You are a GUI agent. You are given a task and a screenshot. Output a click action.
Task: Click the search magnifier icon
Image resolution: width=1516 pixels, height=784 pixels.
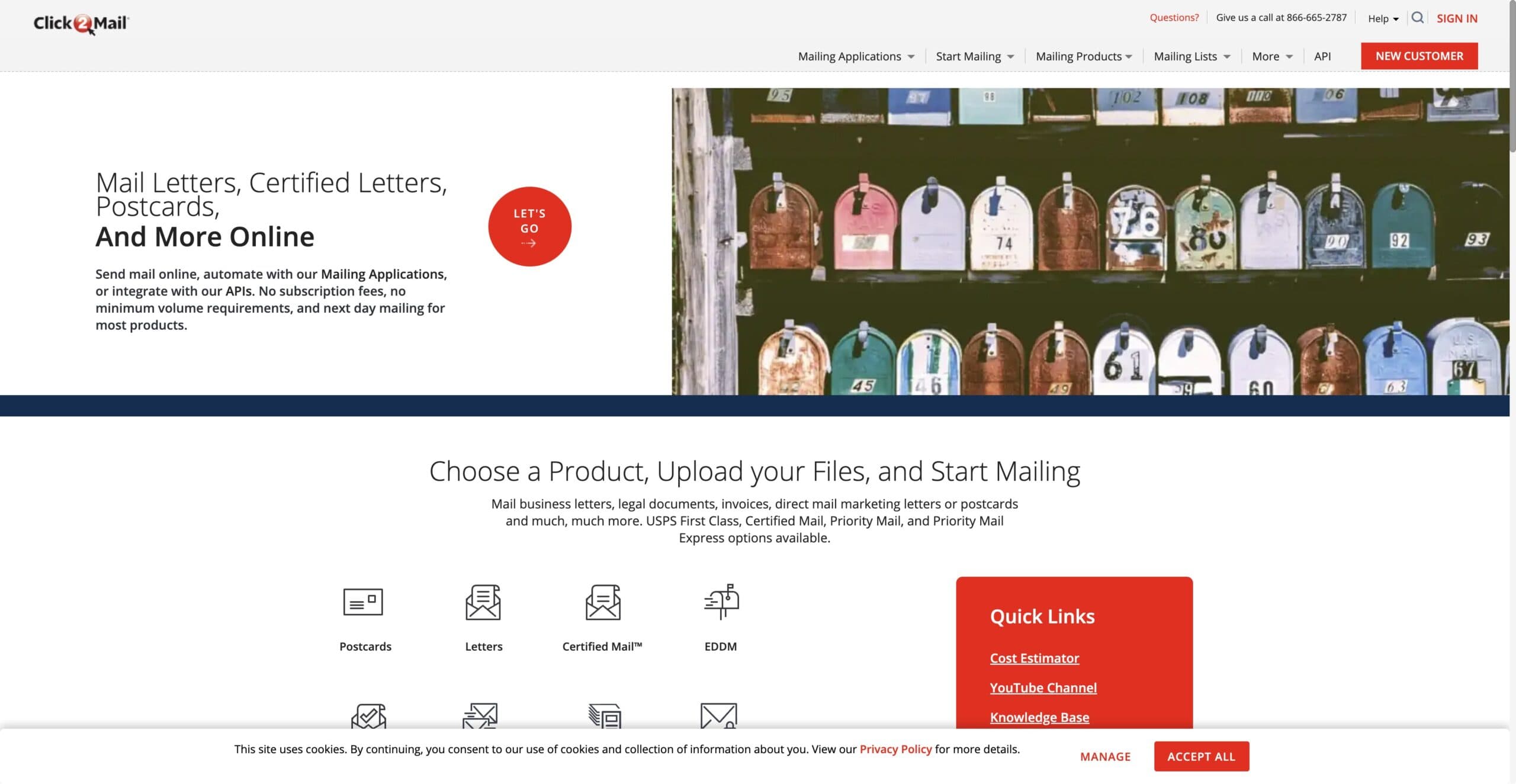[x=1417, y=18]
